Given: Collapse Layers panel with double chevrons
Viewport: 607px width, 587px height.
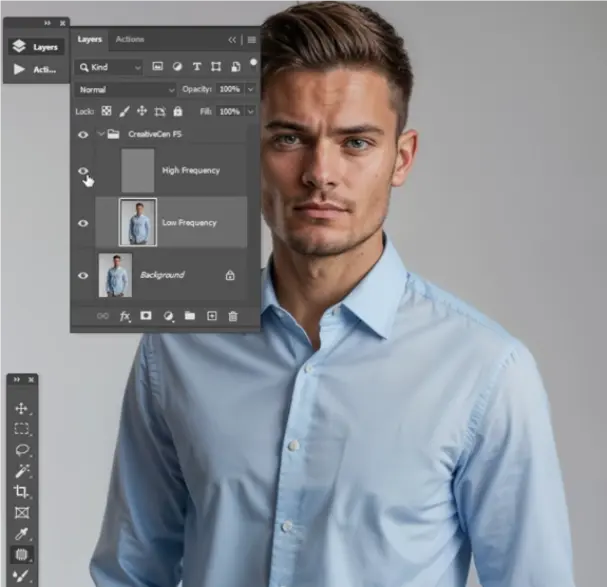Looking at the screenshot, I should (232, 40).
